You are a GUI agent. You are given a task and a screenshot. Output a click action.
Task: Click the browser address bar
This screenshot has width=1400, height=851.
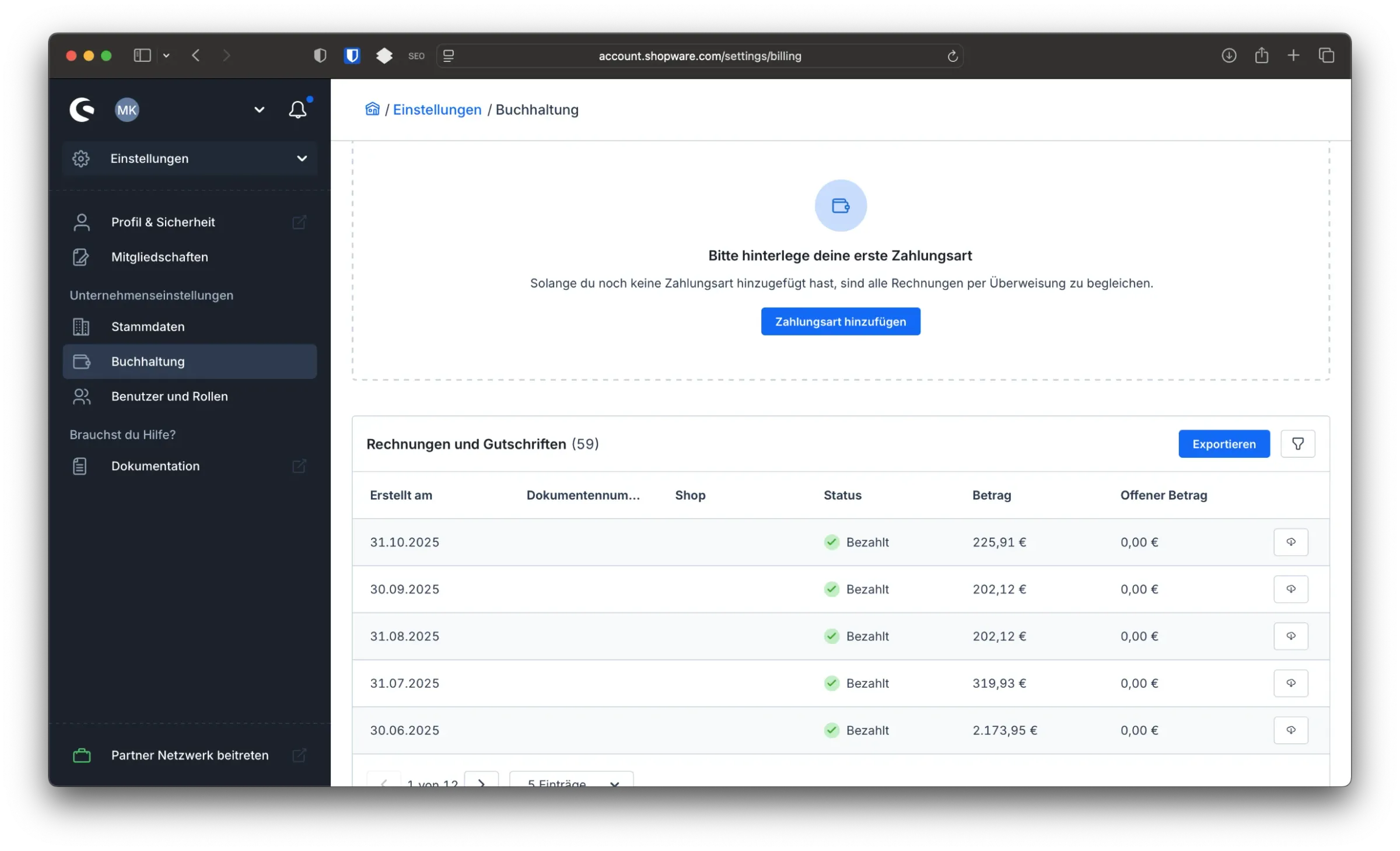[x=699, y=56]
